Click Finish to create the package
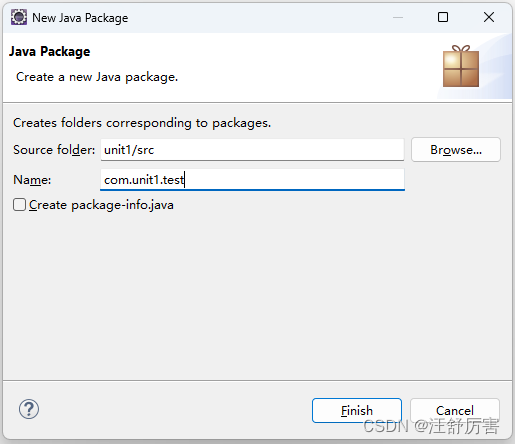The image size is (515, 444). click(357, 410)
